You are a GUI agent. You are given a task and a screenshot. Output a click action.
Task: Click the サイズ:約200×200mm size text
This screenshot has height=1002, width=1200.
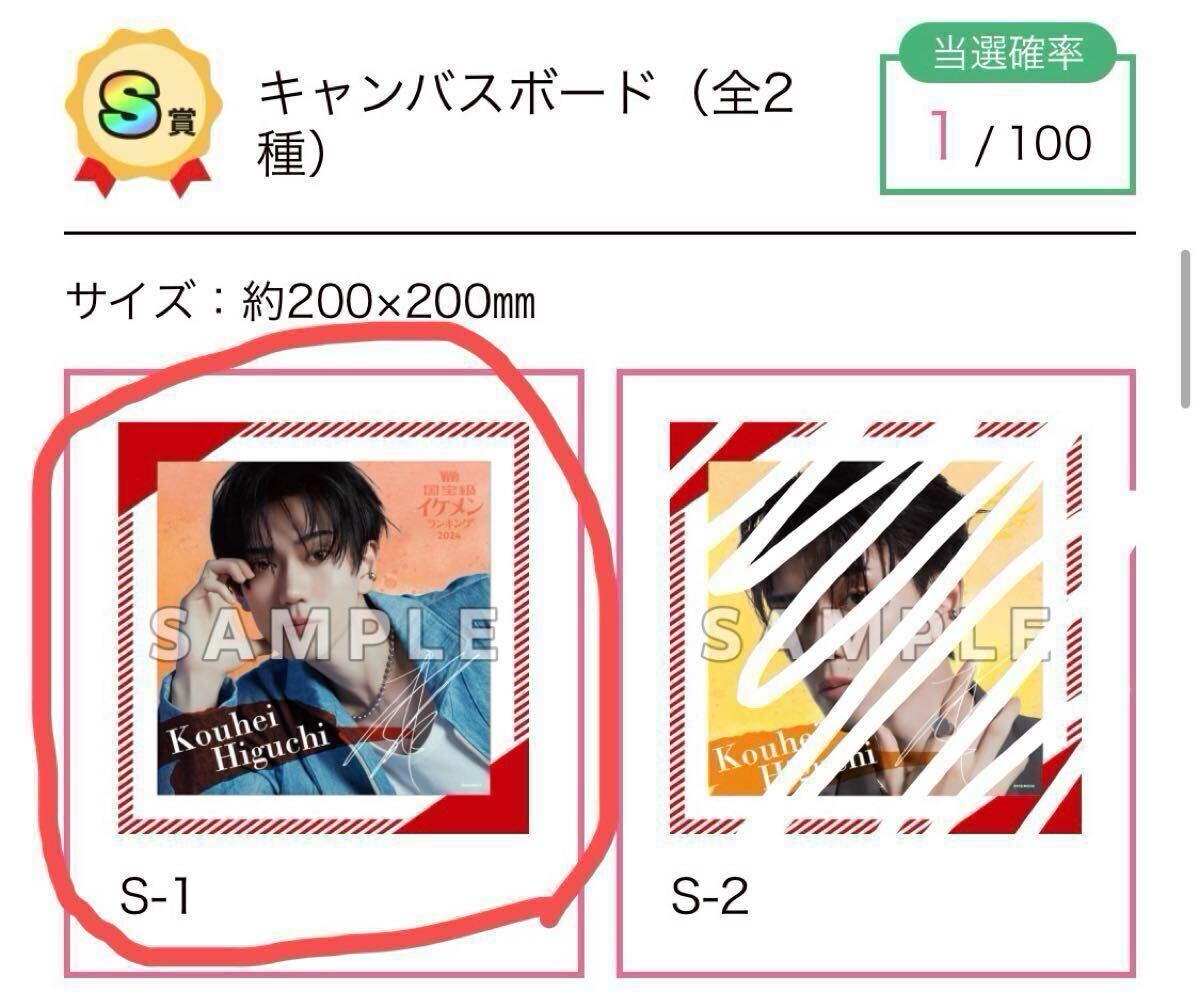coord(301,301)
